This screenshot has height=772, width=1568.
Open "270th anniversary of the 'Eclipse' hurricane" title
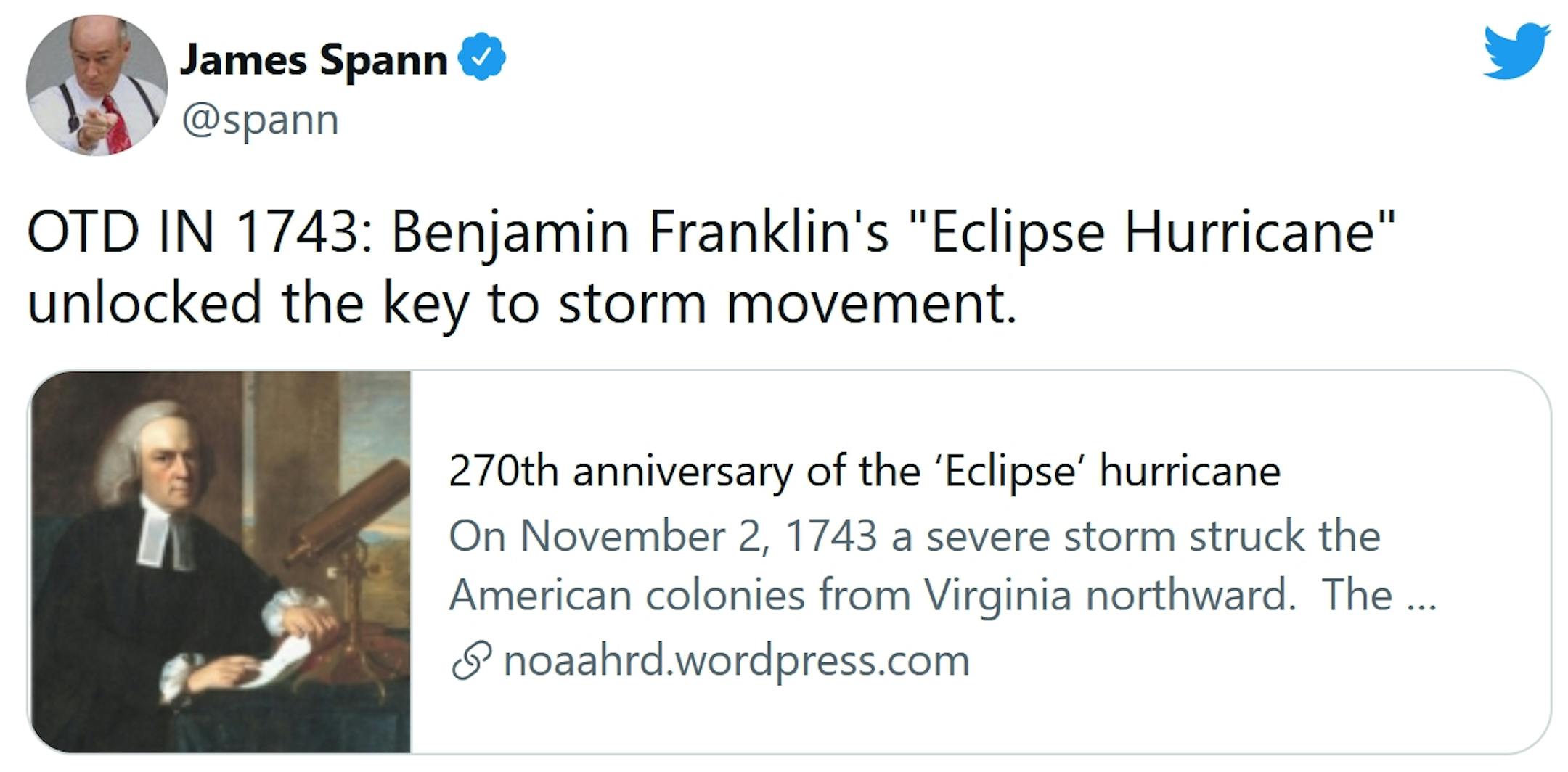pyautogui.click(x=864, y=472)
